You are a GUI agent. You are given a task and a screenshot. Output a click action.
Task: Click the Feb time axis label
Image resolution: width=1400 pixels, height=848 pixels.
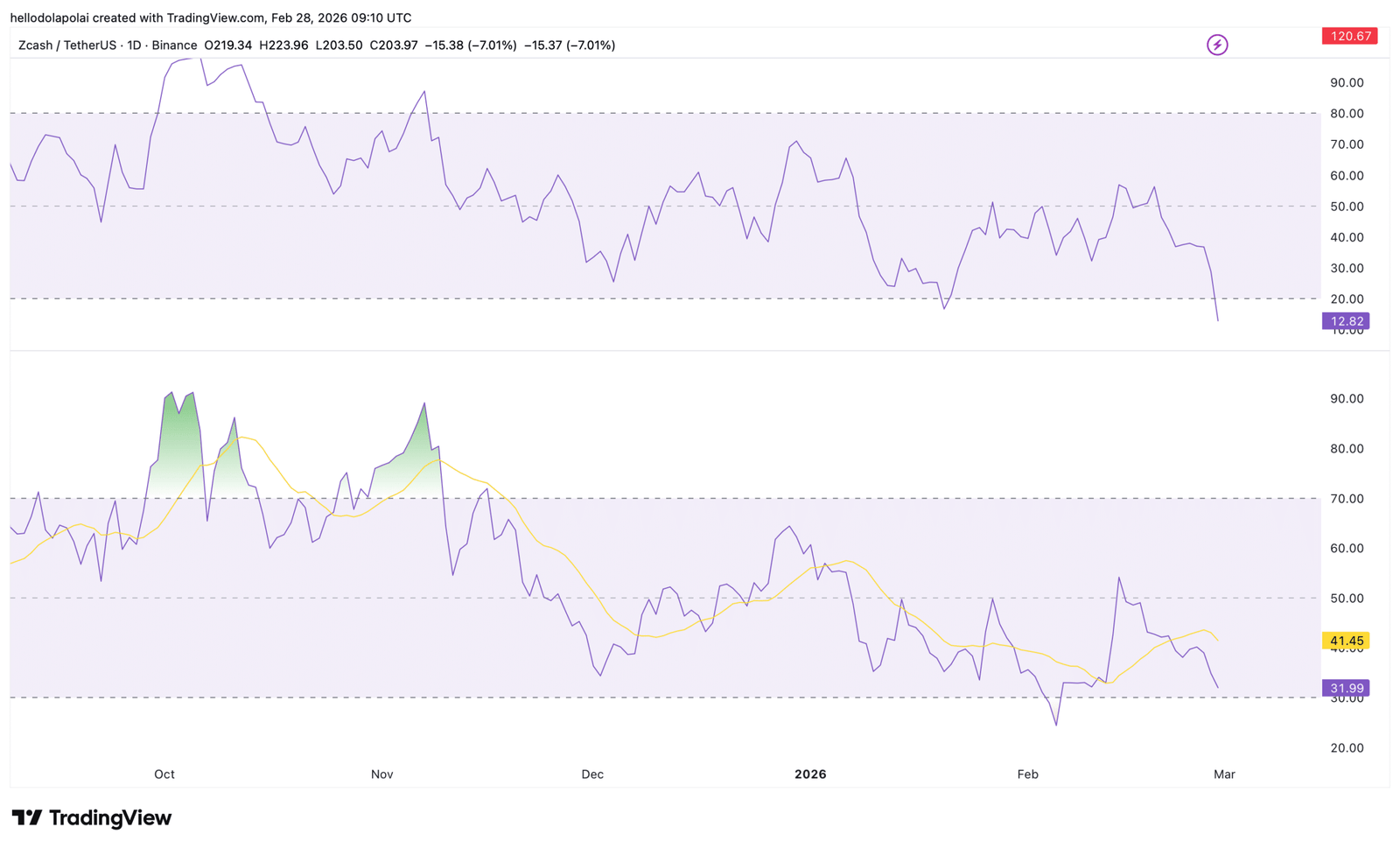click(x=1027, y=774)
